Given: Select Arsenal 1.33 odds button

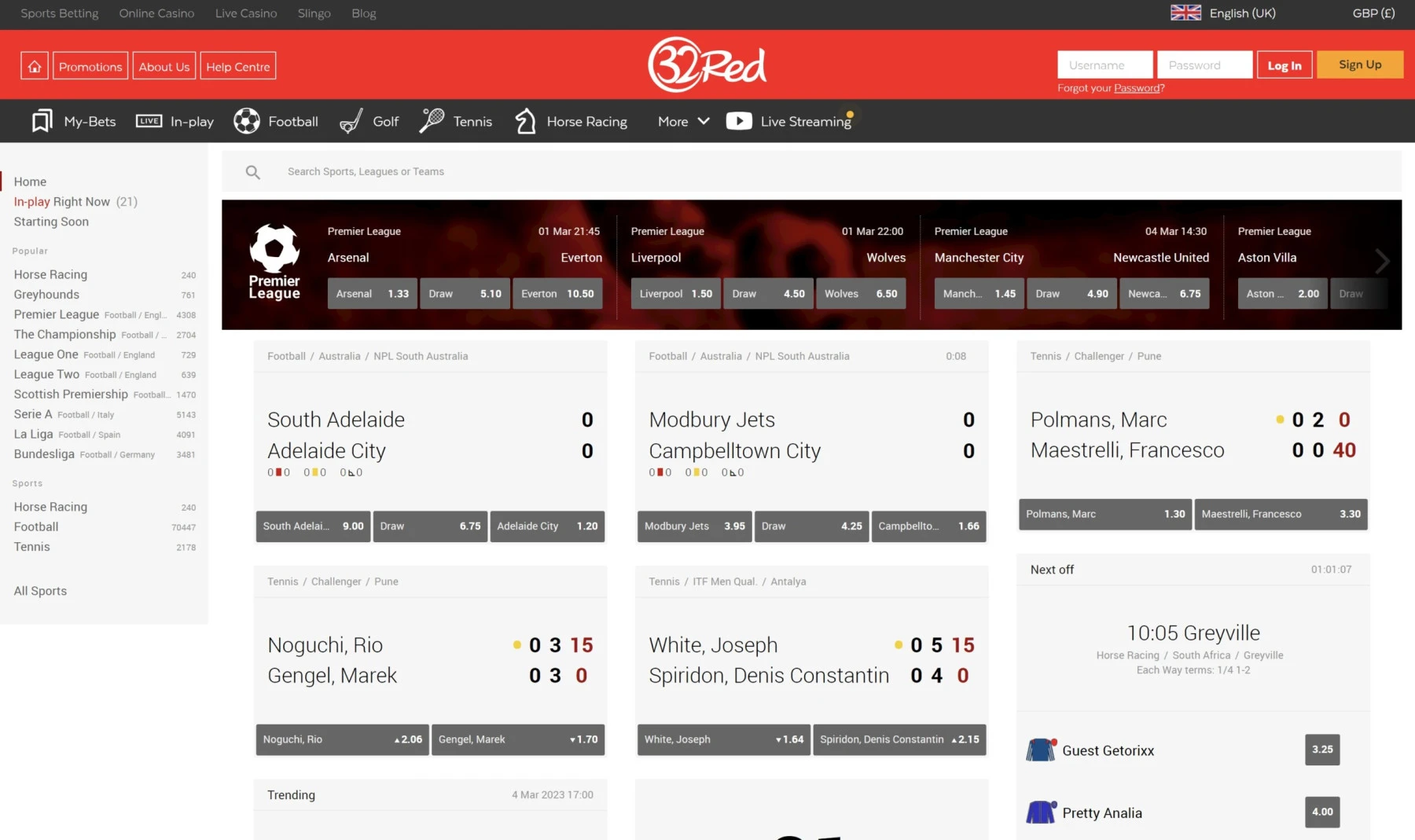Looking at the screenshot, I should click(x=373, y=294).
